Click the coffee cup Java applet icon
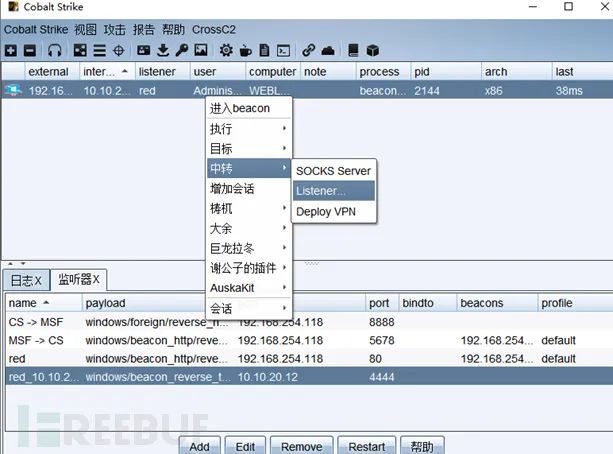Viewport: 613px width, 454px height. (245, 50)
